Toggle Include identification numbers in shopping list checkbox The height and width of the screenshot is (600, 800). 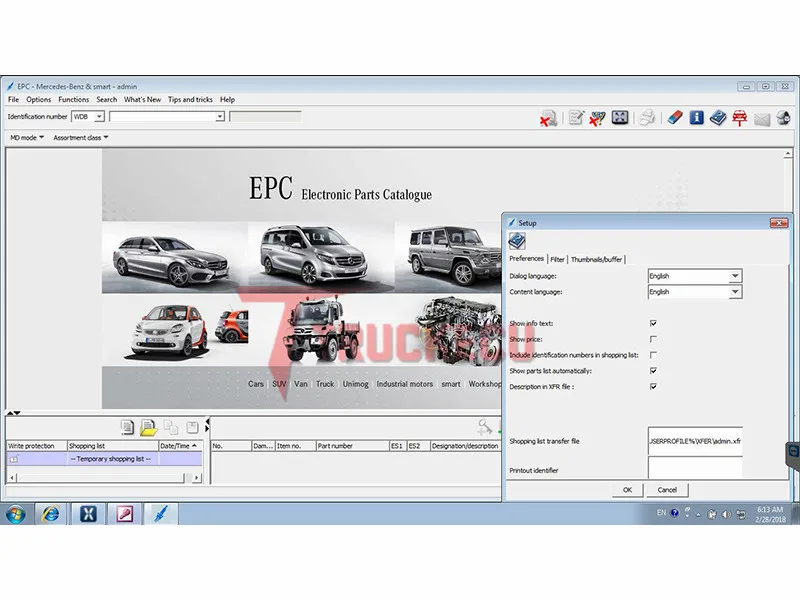(653, 355)
